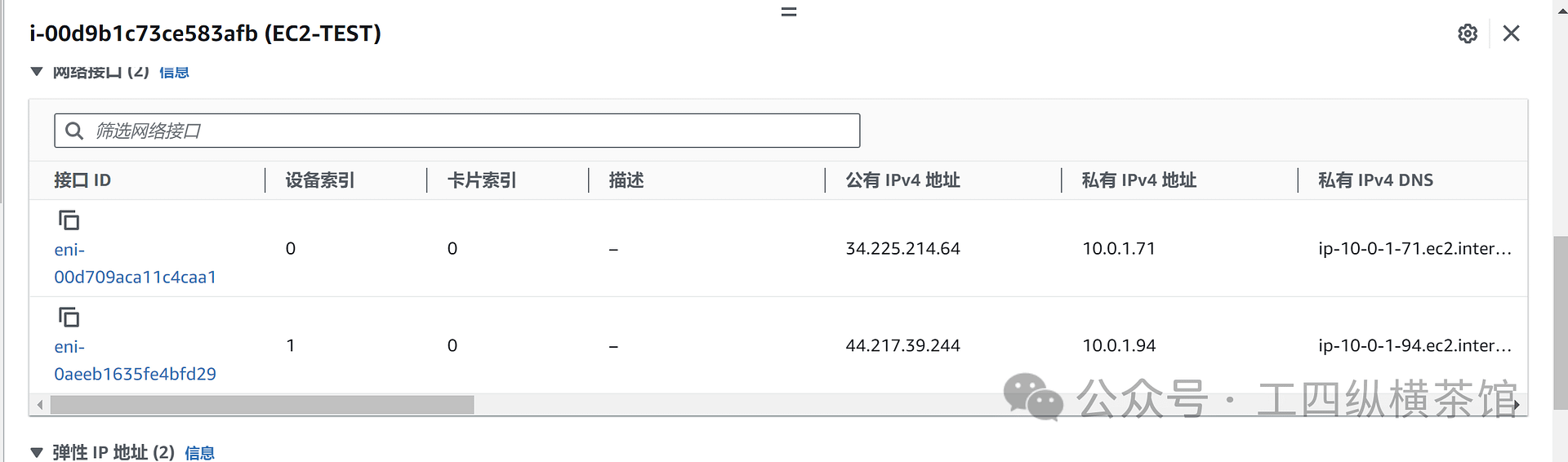Click the 信息 link beside 弹性 IP 地址
Viewport: 1568px width, 462px height.
pyautogui.click(x=199, y=453)
